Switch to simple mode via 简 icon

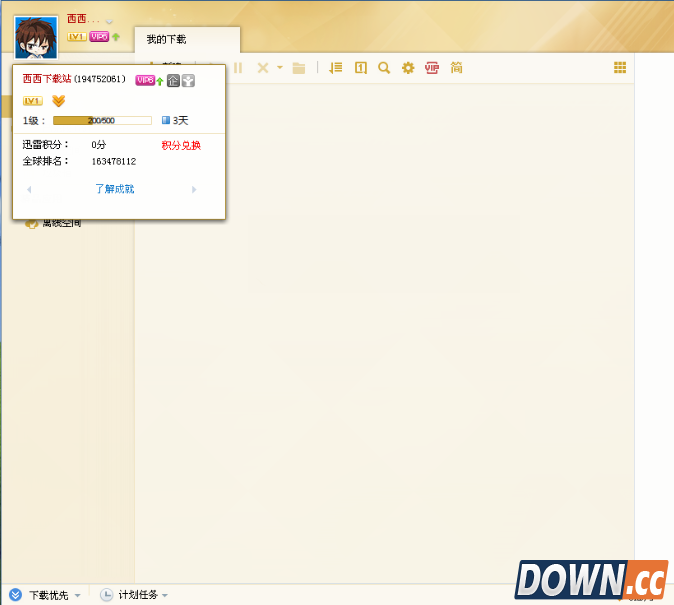457,68
